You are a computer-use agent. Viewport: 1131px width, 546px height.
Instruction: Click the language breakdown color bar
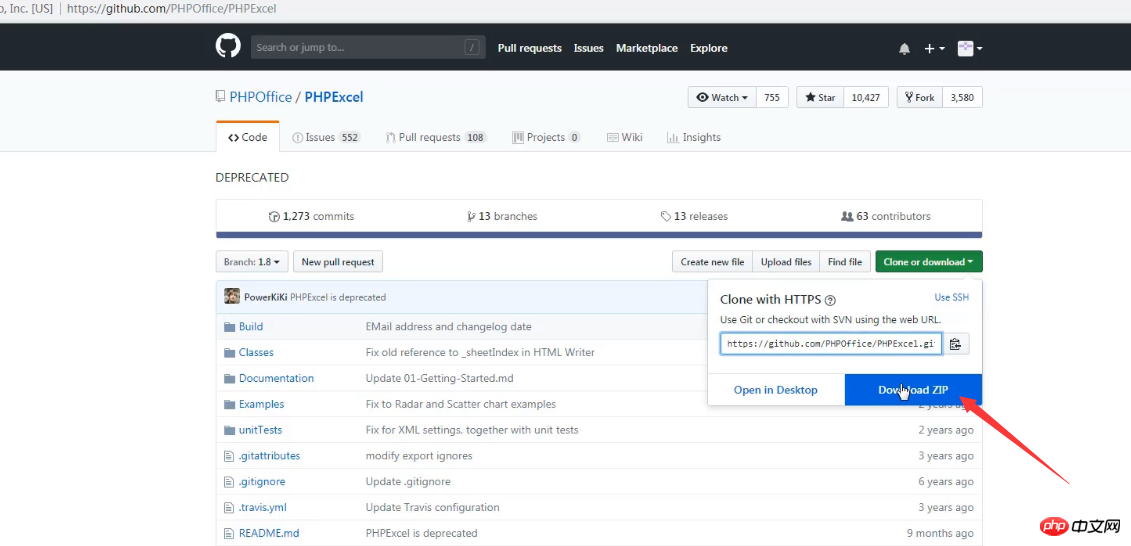coord(599,235)
